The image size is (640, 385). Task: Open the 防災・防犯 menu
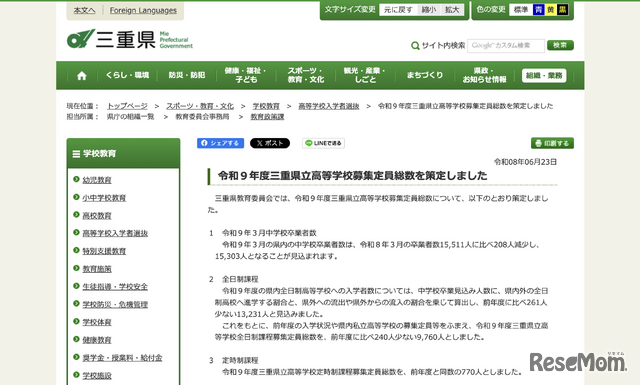point(187,75)
